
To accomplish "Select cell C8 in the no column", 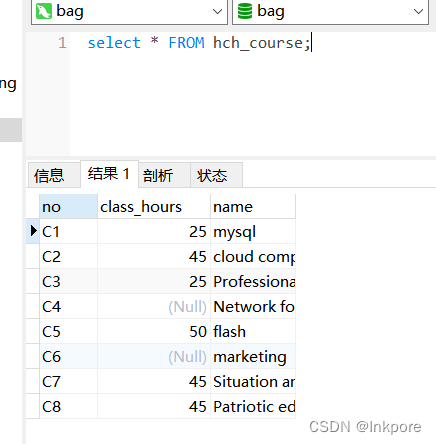I will click(x=68, y=406).
